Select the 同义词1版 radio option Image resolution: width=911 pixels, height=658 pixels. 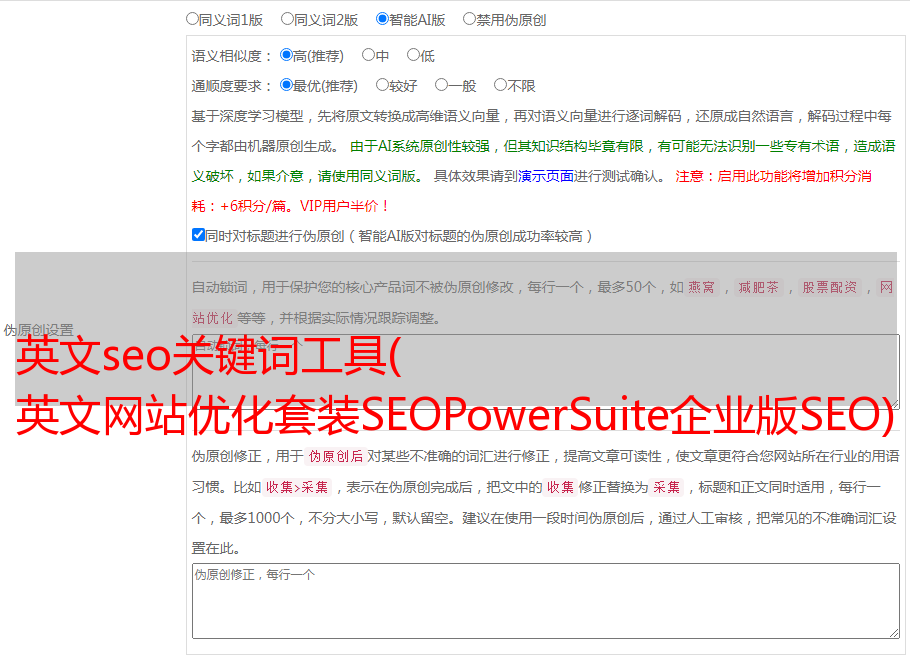pos(192,19)
